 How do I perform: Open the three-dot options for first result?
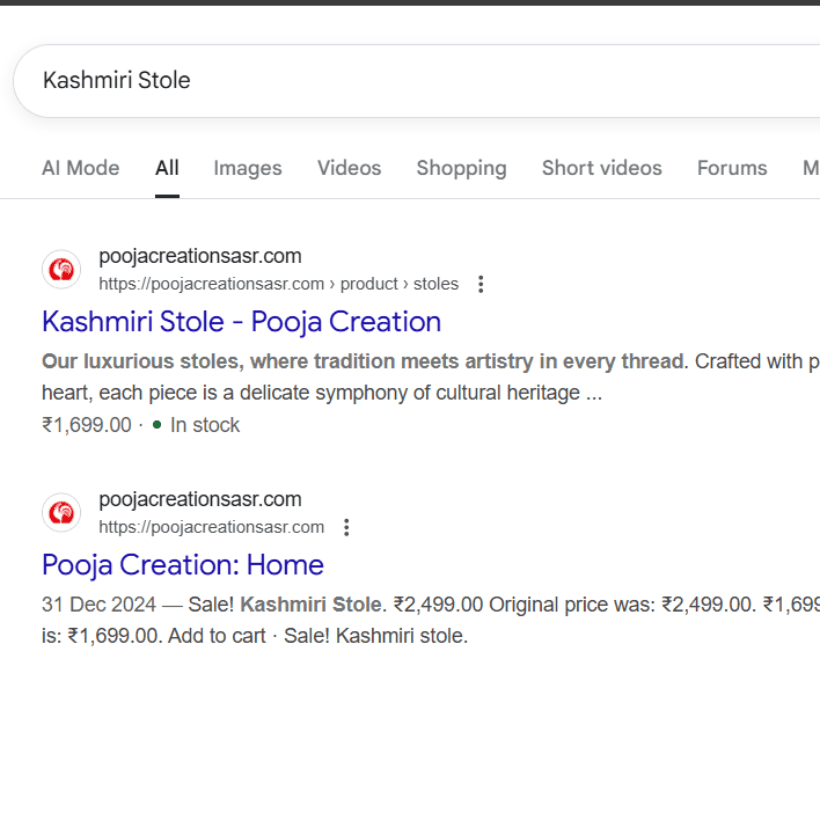[481, 284]
